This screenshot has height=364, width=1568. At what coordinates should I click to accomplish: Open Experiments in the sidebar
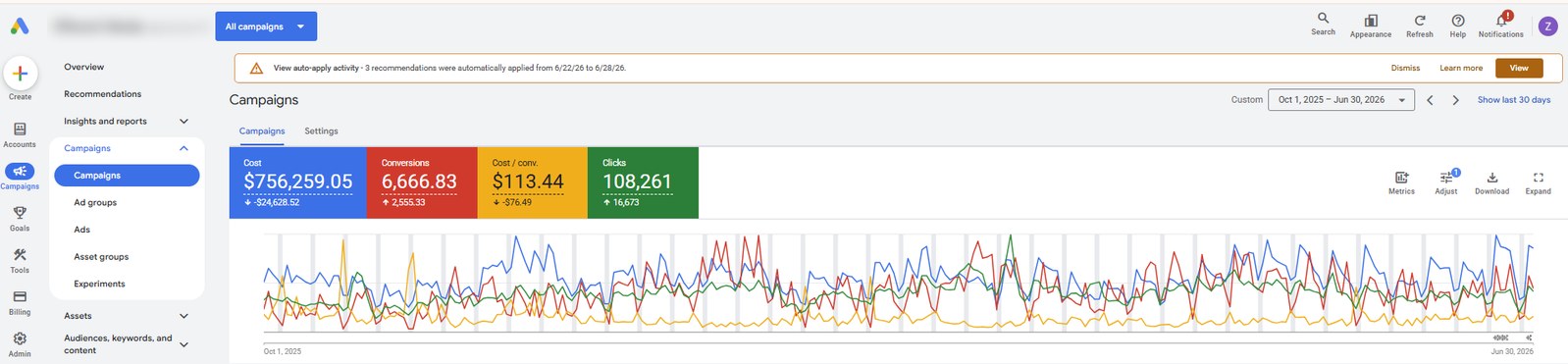tap(99, 284)
